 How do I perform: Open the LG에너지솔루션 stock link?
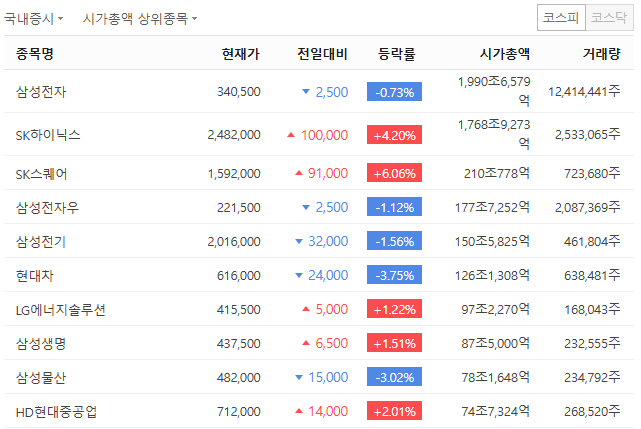(61, 310)
